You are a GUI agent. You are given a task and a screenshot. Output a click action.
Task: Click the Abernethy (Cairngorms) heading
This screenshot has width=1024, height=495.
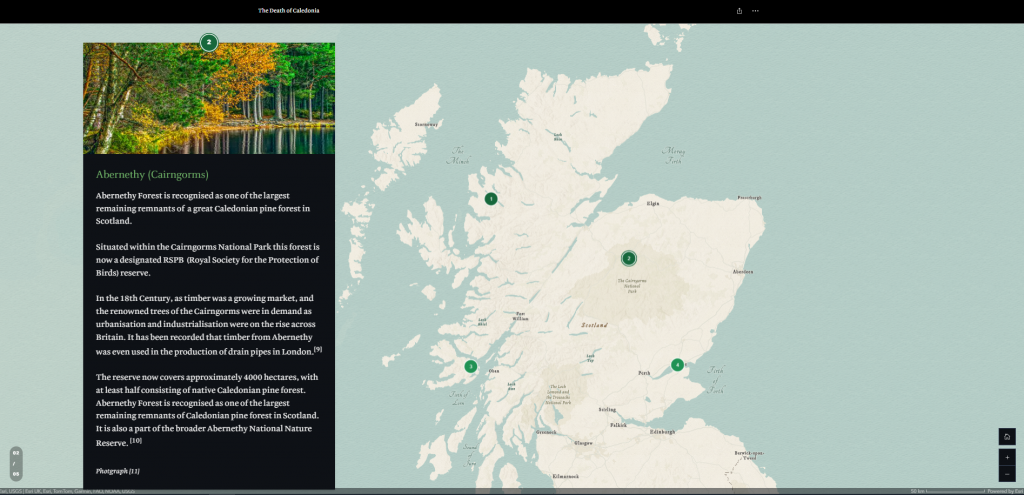[152, 175]
